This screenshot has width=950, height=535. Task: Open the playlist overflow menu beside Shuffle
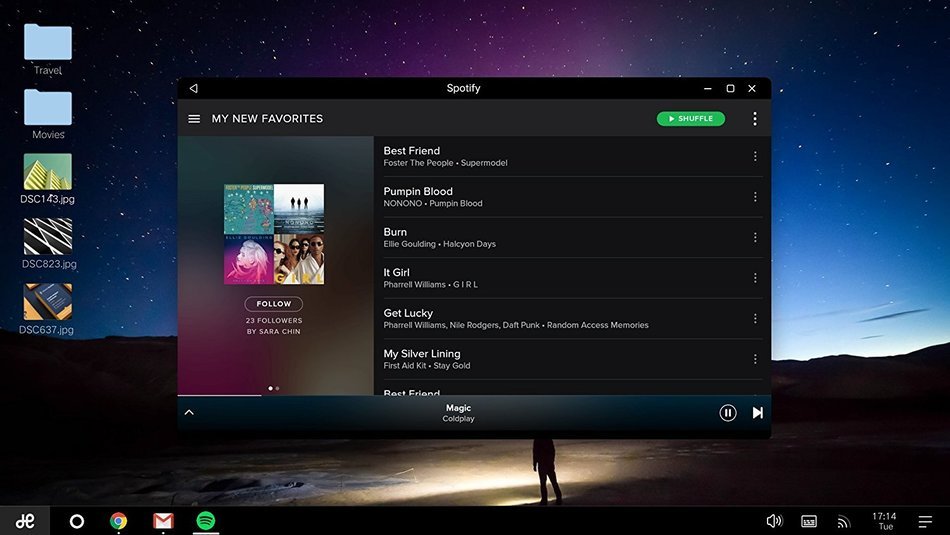pos(754,119)
